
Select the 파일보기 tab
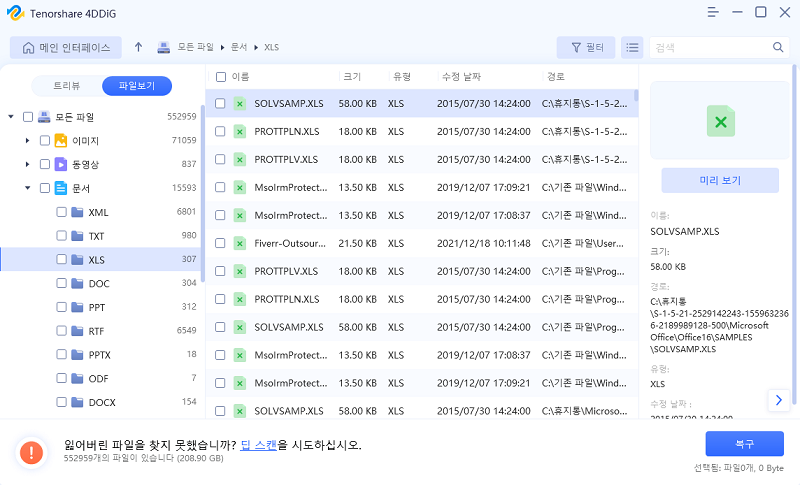point(136,86)
